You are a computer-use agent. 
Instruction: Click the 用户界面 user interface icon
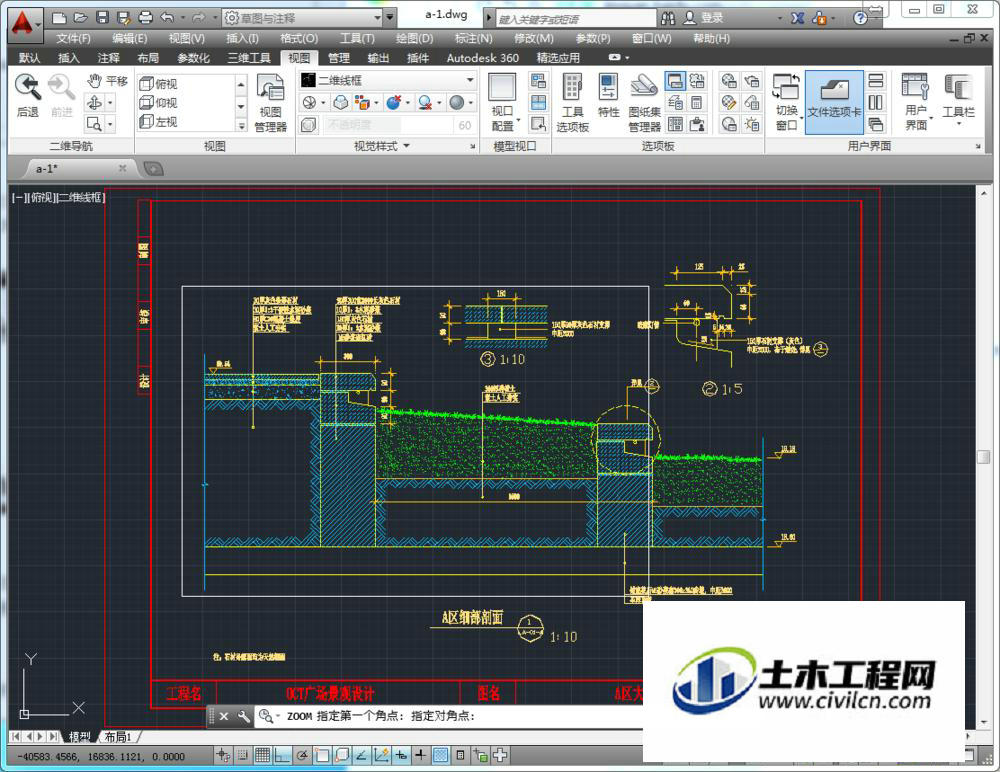916,103
